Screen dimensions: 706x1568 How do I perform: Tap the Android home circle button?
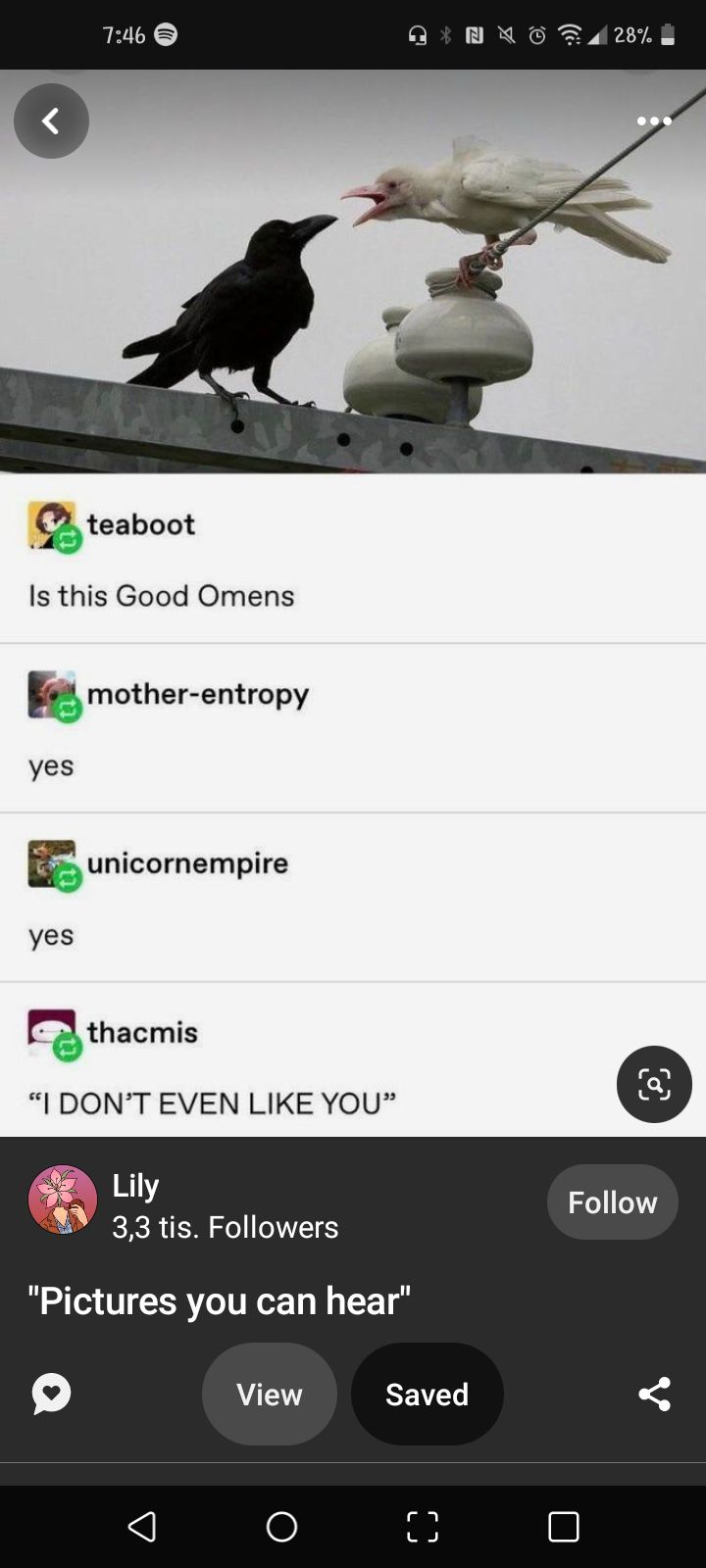click(282, 1526)
